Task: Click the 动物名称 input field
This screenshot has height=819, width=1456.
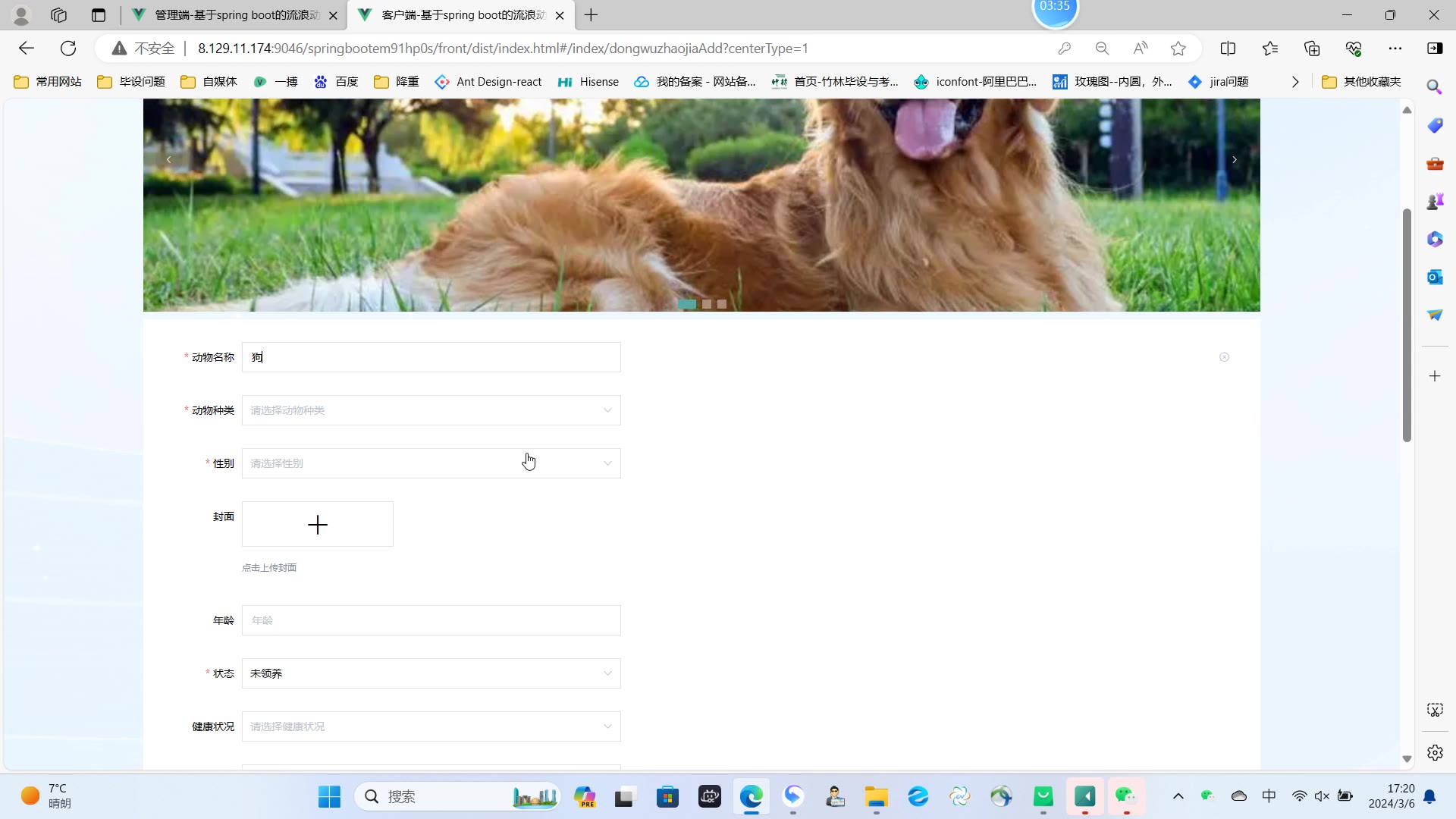Action: pos(431,357)
